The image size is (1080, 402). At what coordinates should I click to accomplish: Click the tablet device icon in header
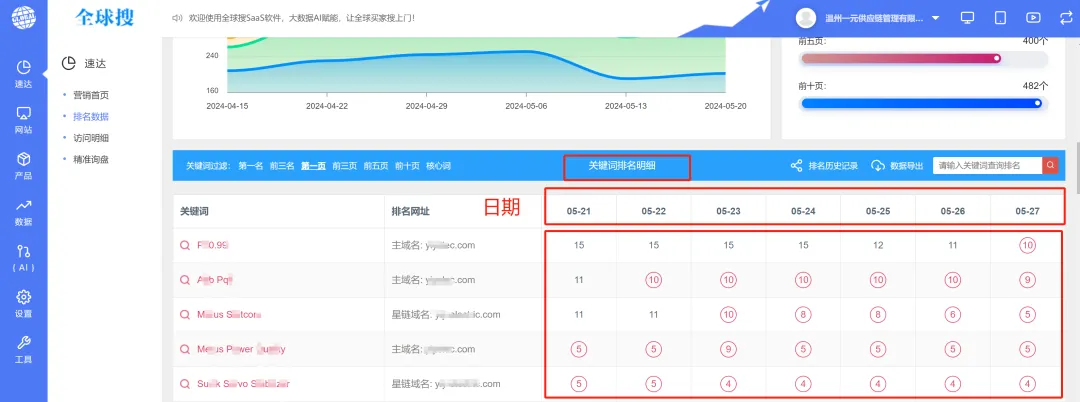(x=999, y=18)
